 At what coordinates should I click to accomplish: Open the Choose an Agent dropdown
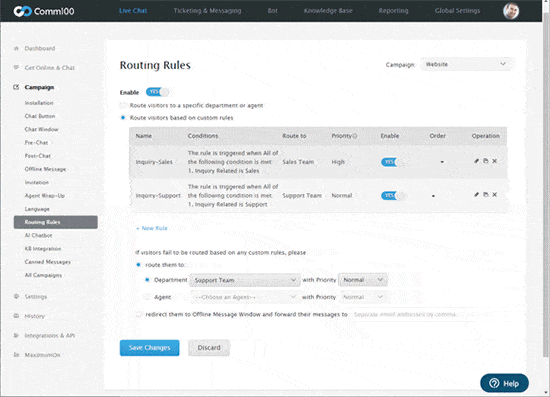click(x=245, y=297)
